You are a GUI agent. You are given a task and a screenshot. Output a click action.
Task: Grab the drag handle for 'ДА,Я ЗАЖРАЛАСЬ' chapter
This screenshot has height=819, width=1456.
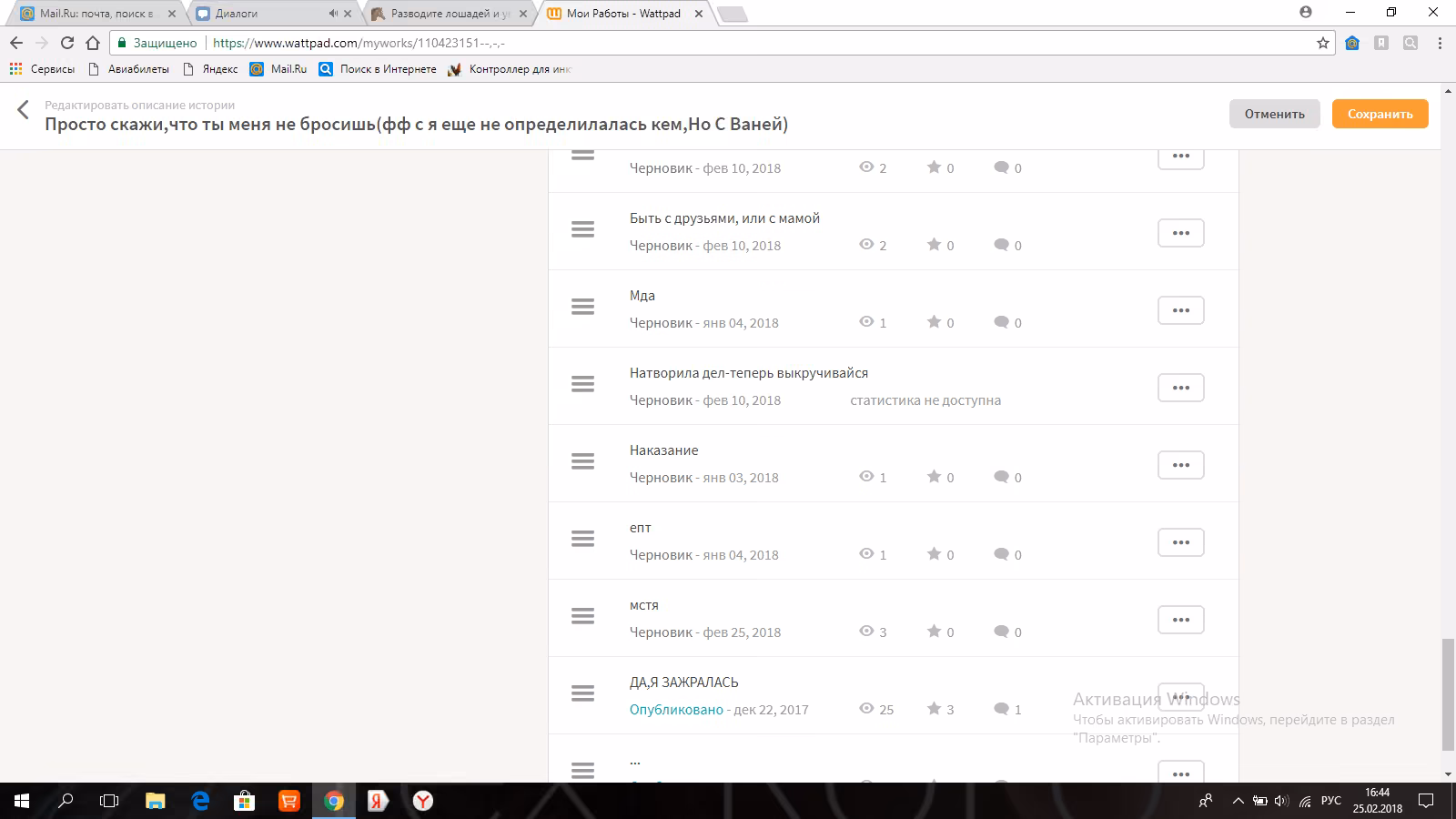coord(582,693)
